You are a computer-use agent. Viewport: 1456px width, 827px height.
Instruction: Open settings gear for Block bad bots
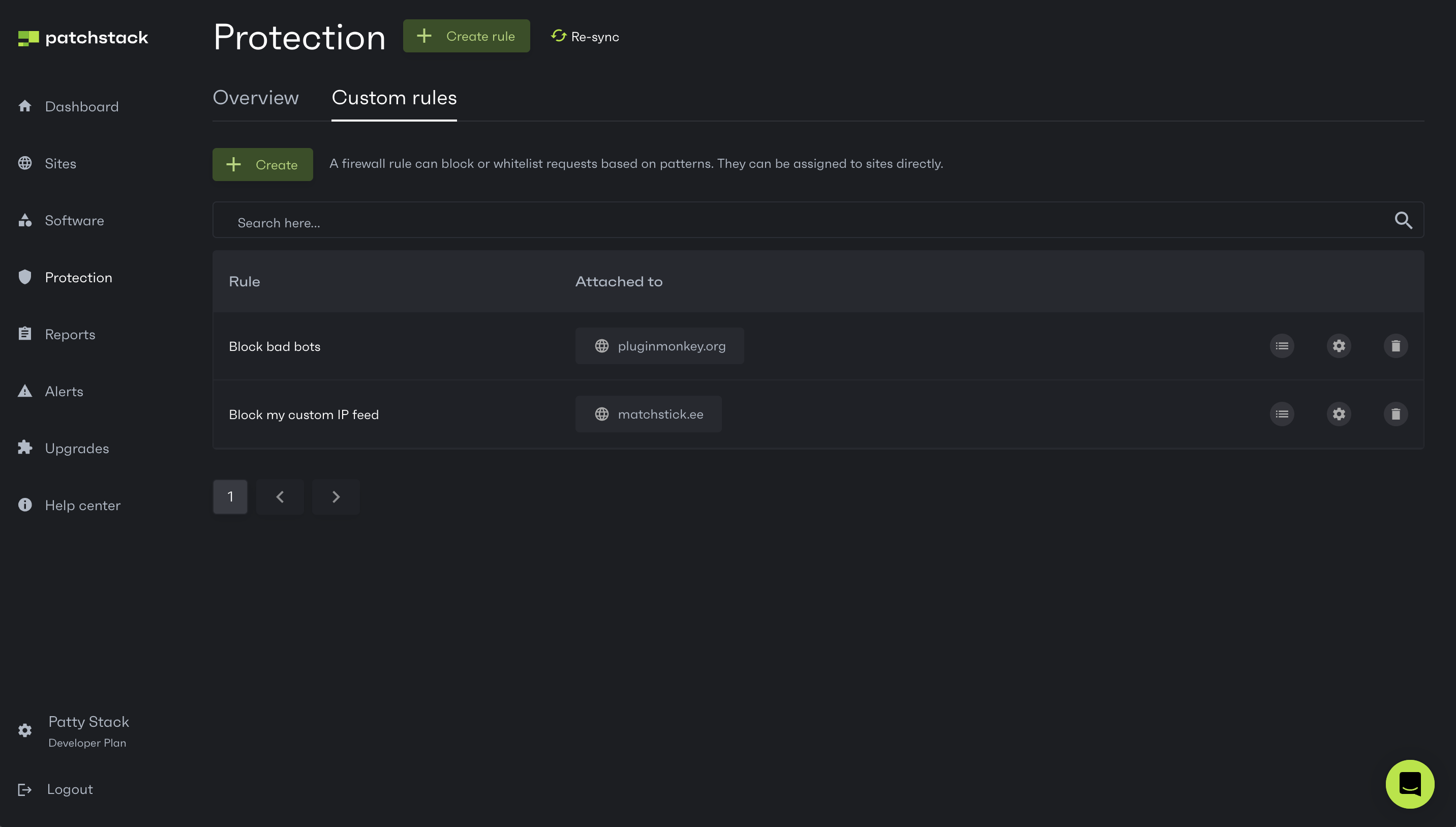click(1339, 346)
